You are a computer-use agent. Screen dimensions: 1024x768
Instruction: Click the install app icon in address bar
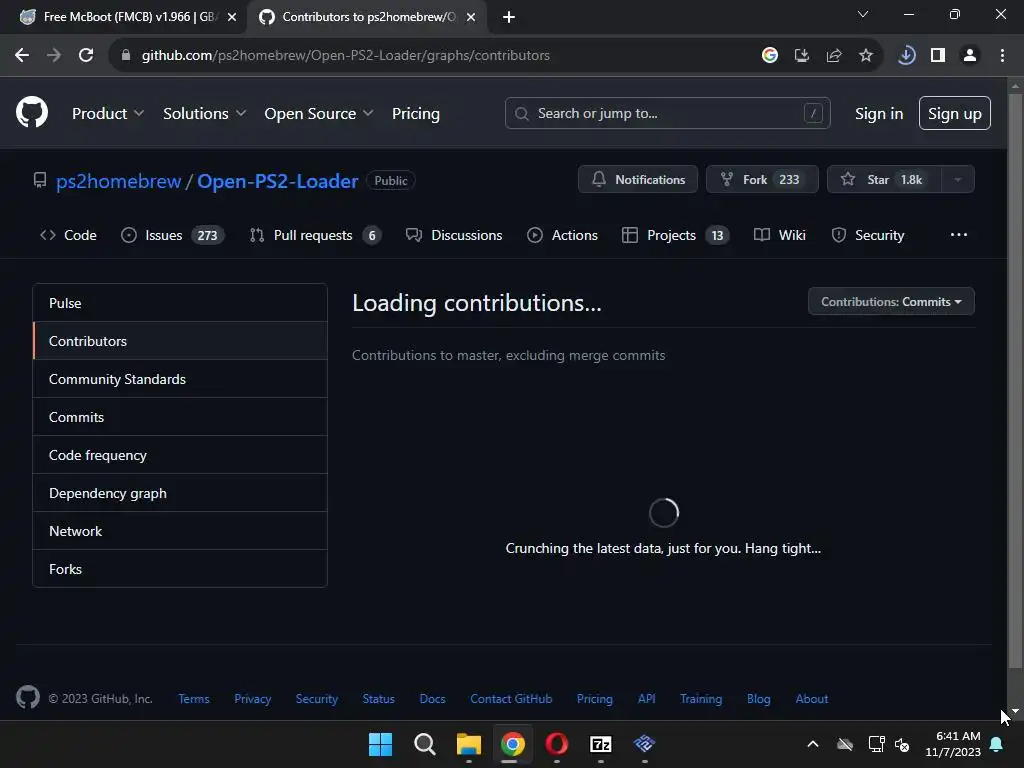(802, 56)
